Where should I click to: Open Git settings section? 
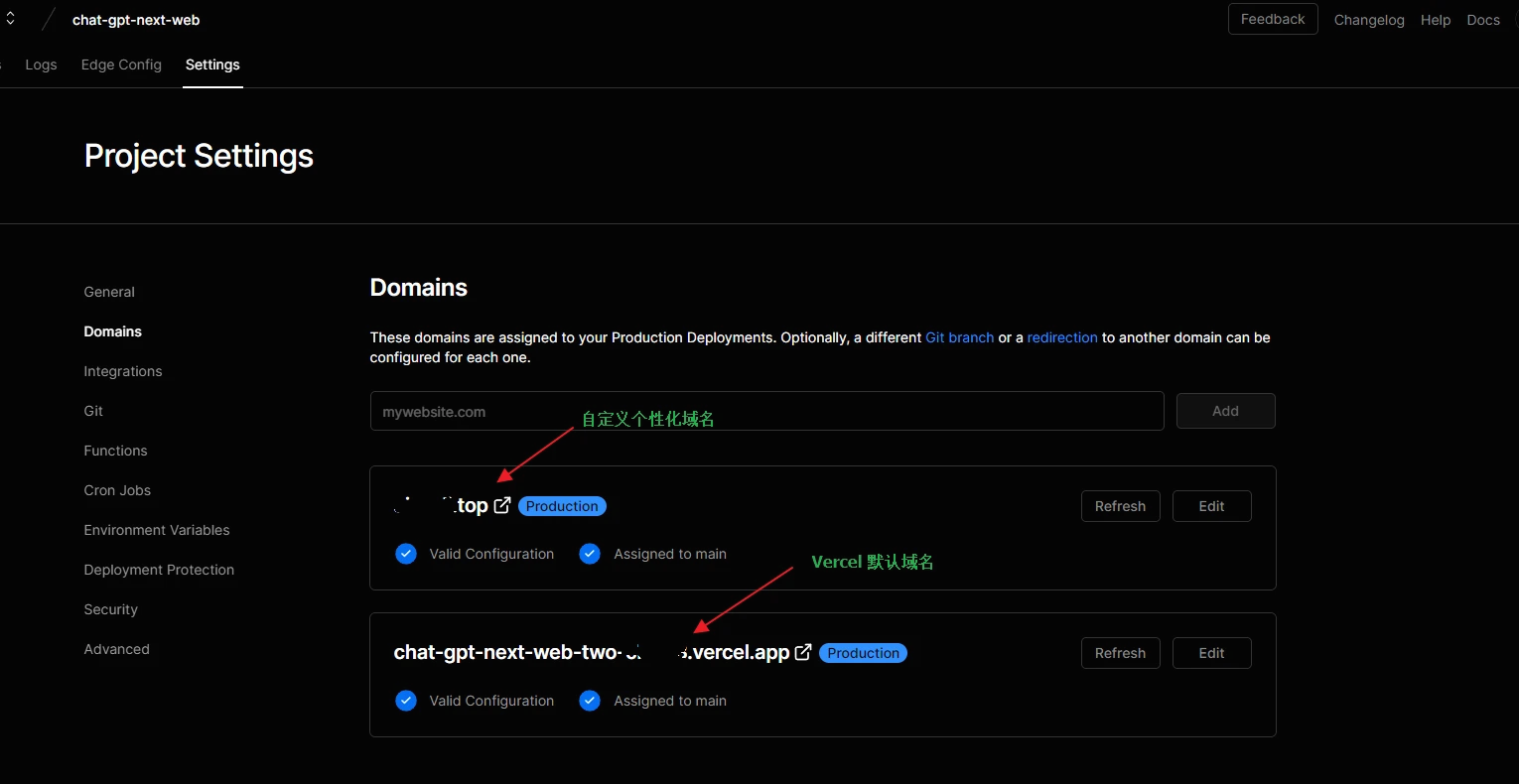[x=93, y=411]
